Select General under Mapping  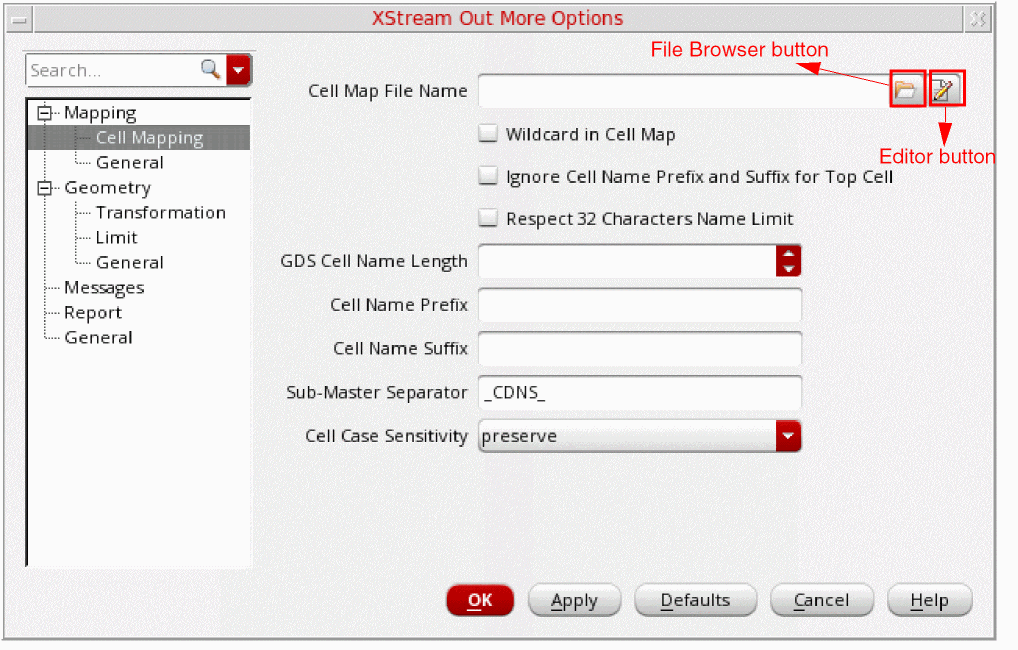click(x=129, y=162)
